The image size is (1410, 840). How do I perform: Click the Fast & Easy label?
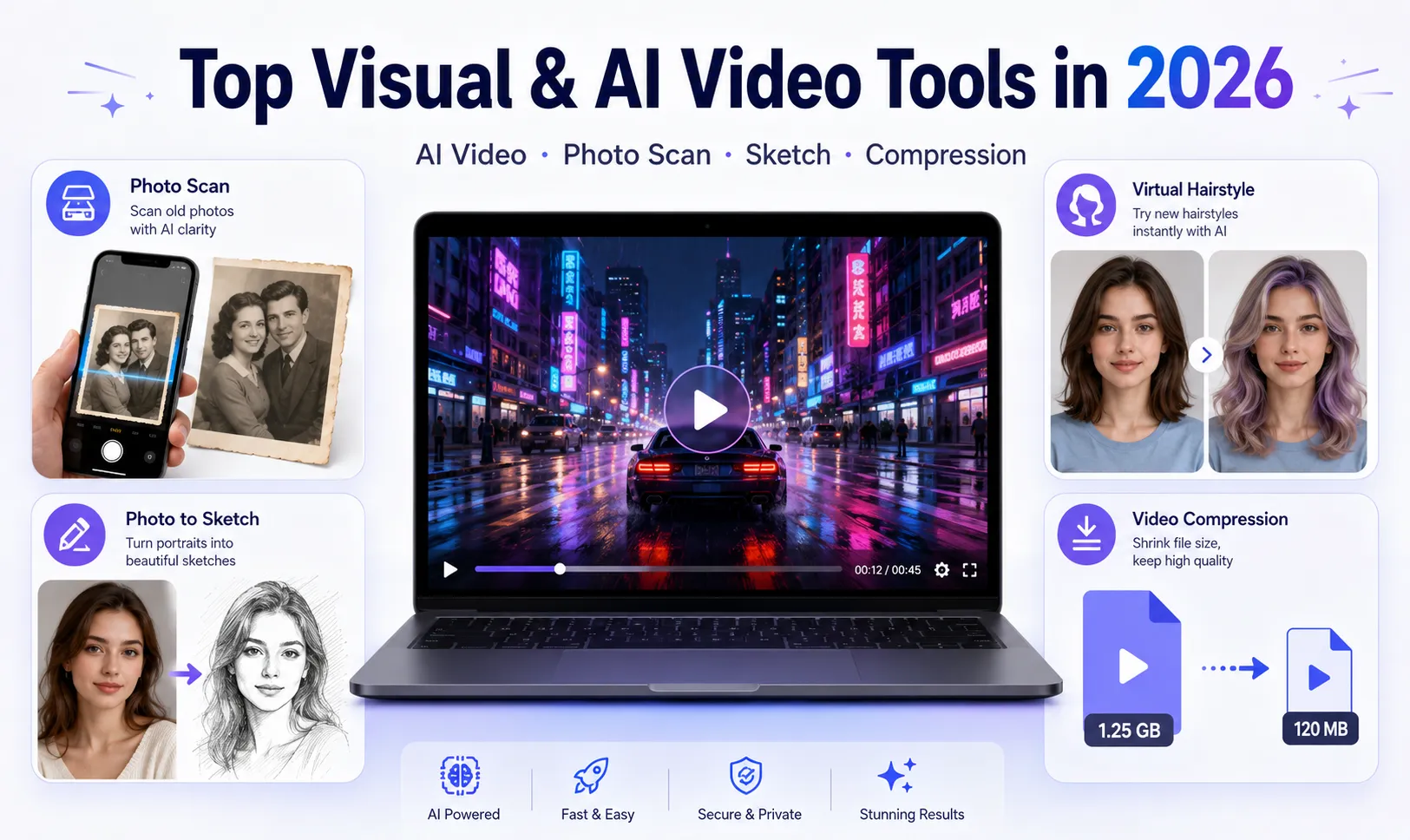pos(598,814)
